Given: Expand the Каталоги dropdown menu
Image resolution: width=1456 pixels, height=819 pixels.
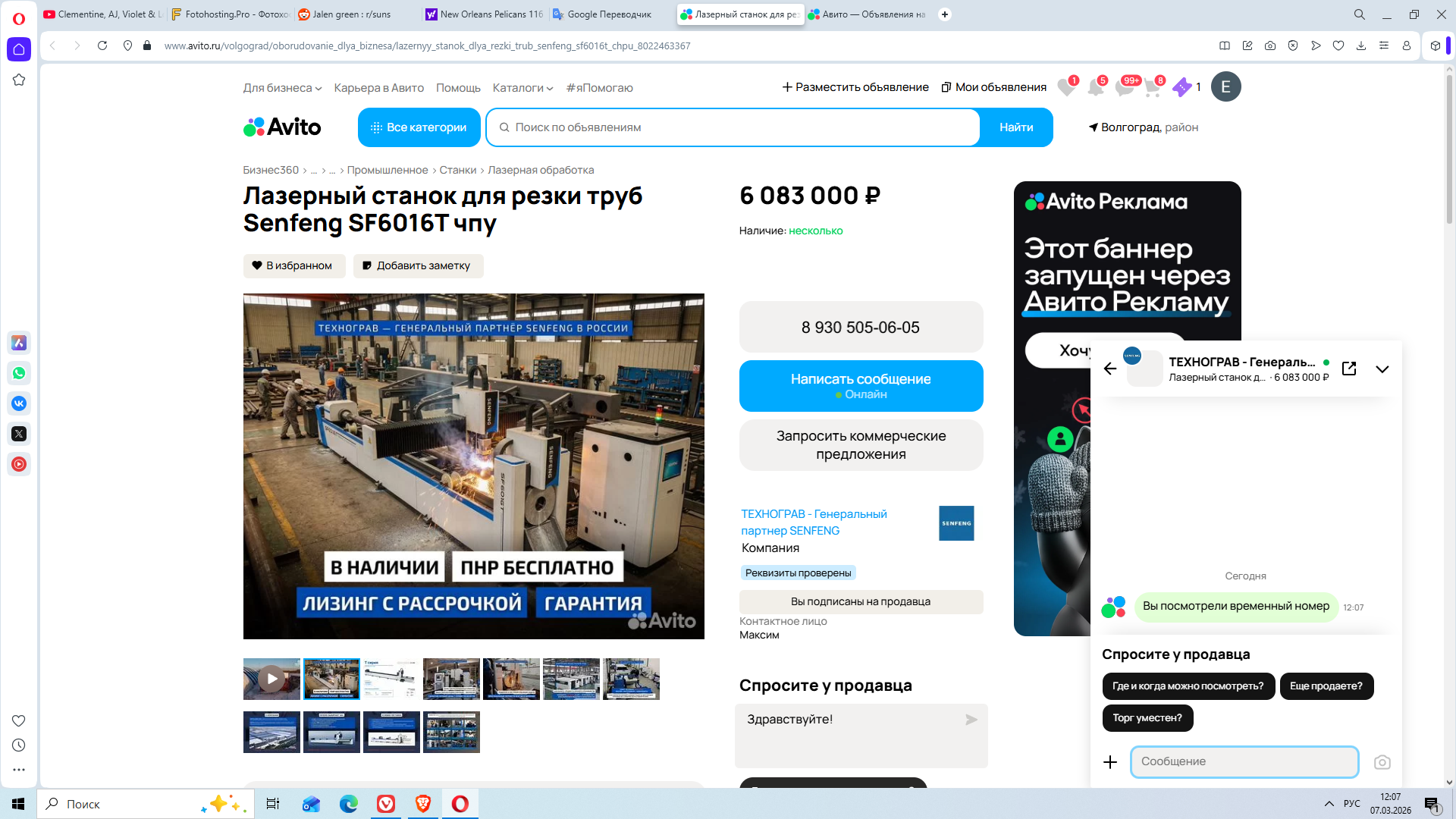Looking at the screenshot, I should [522, 88].
